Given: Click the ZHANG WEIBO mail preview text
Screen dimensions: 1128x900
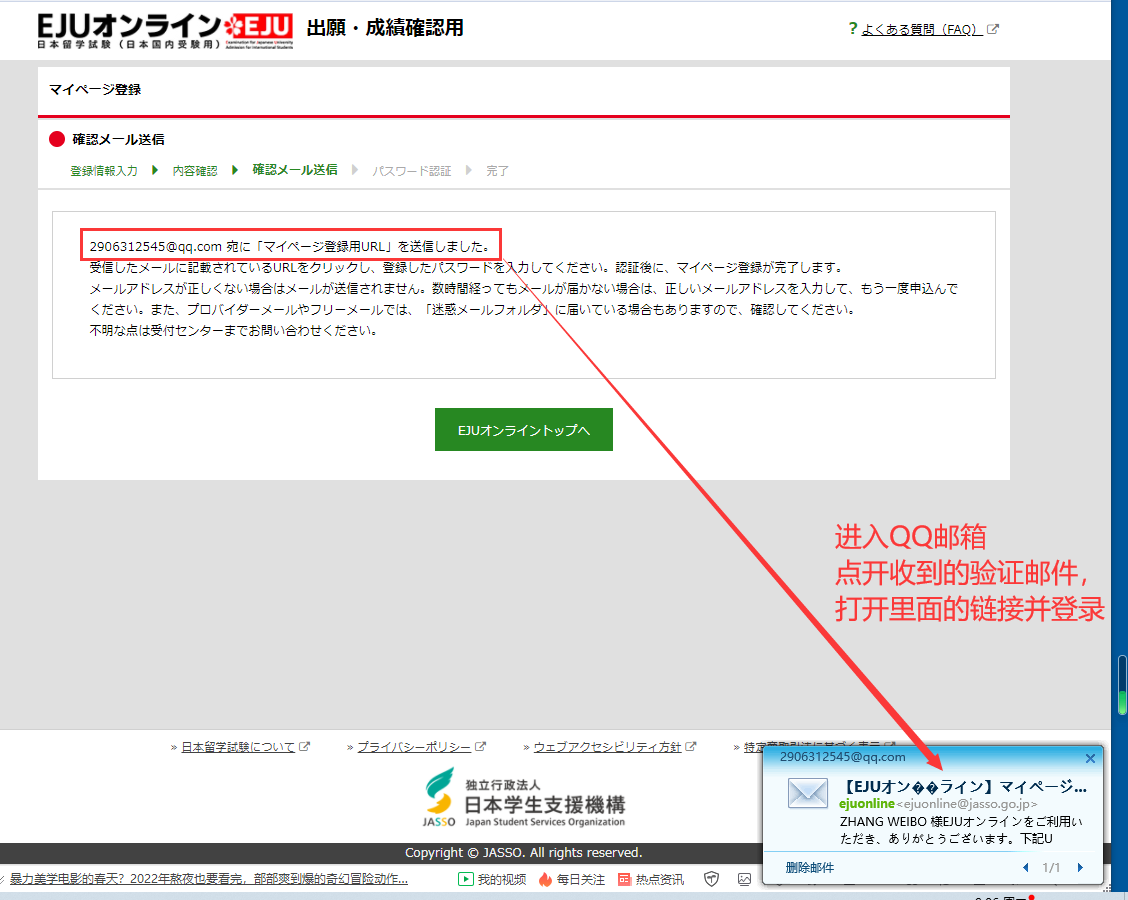Looking at the screenshot, I should click(x=961, y=830).
